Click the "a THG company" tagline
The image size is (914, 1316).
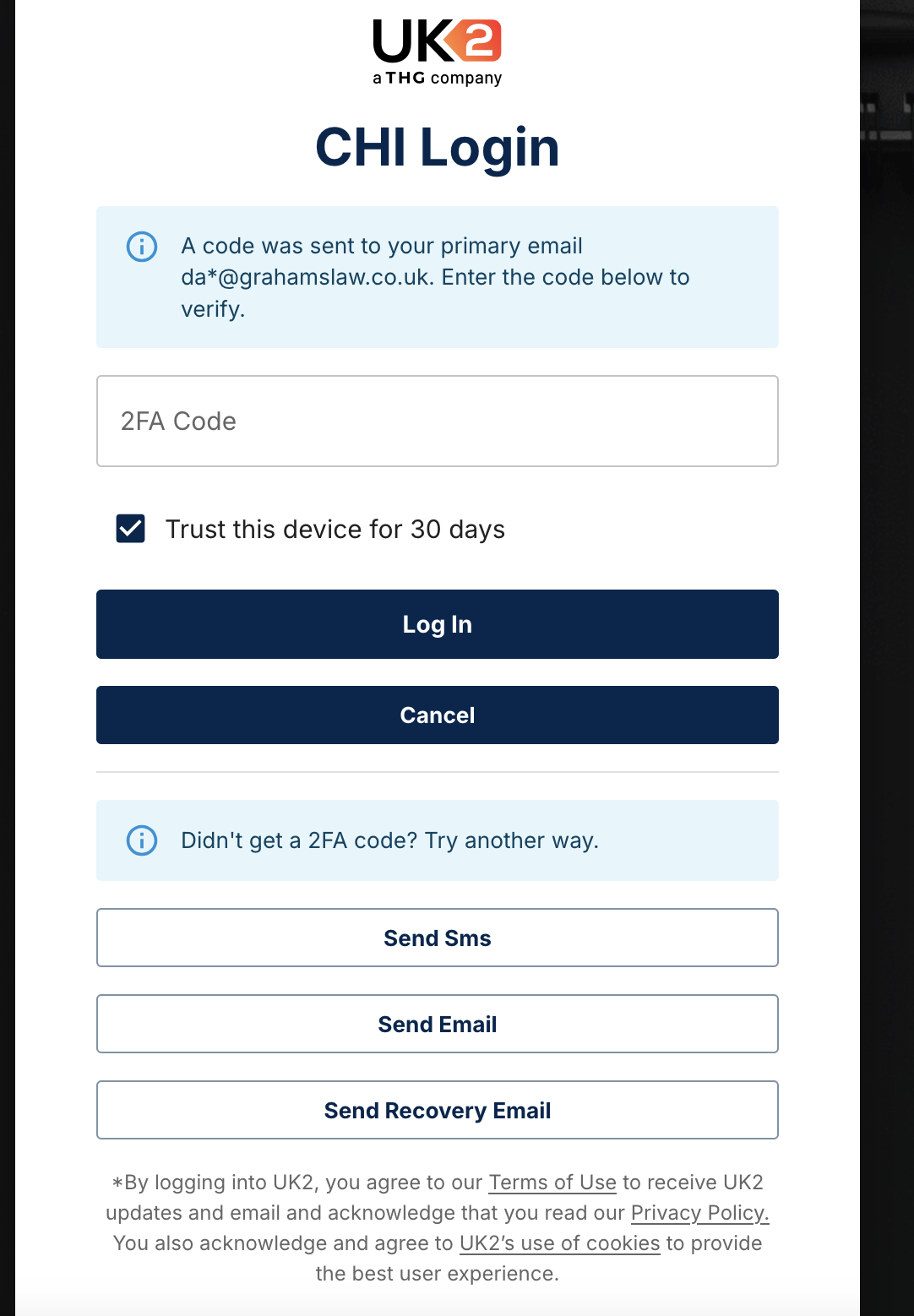(437, 79)
